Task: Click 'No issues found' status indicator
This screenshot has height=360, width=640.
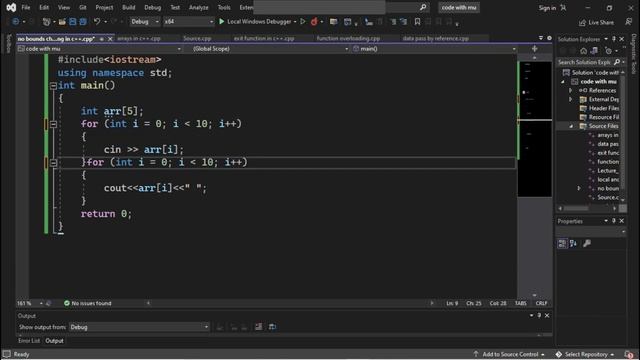Action: coord(87,303)
